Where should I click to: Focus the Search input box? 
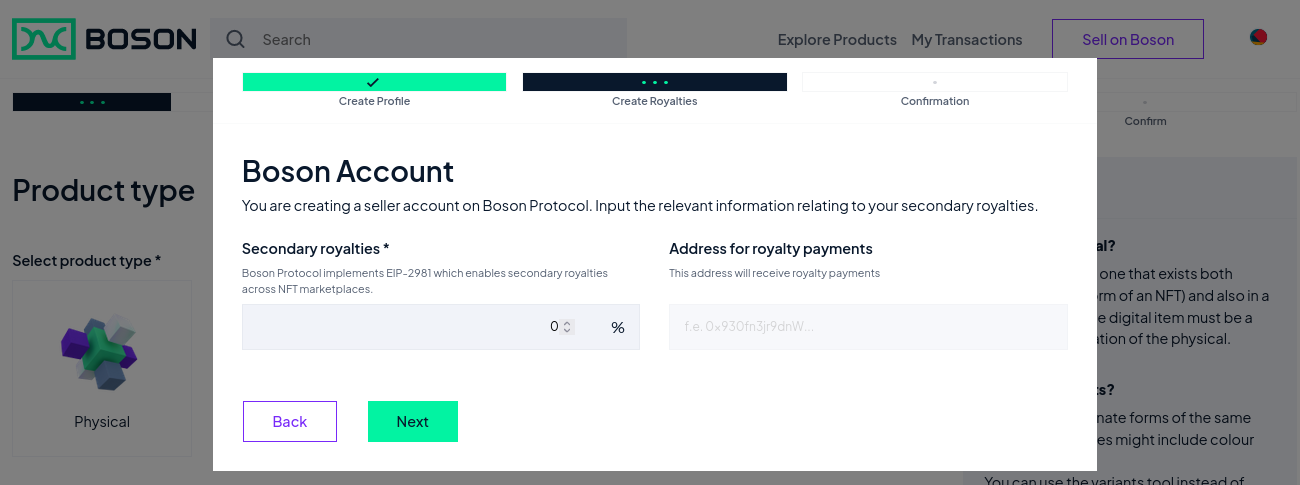pos(430,40)
